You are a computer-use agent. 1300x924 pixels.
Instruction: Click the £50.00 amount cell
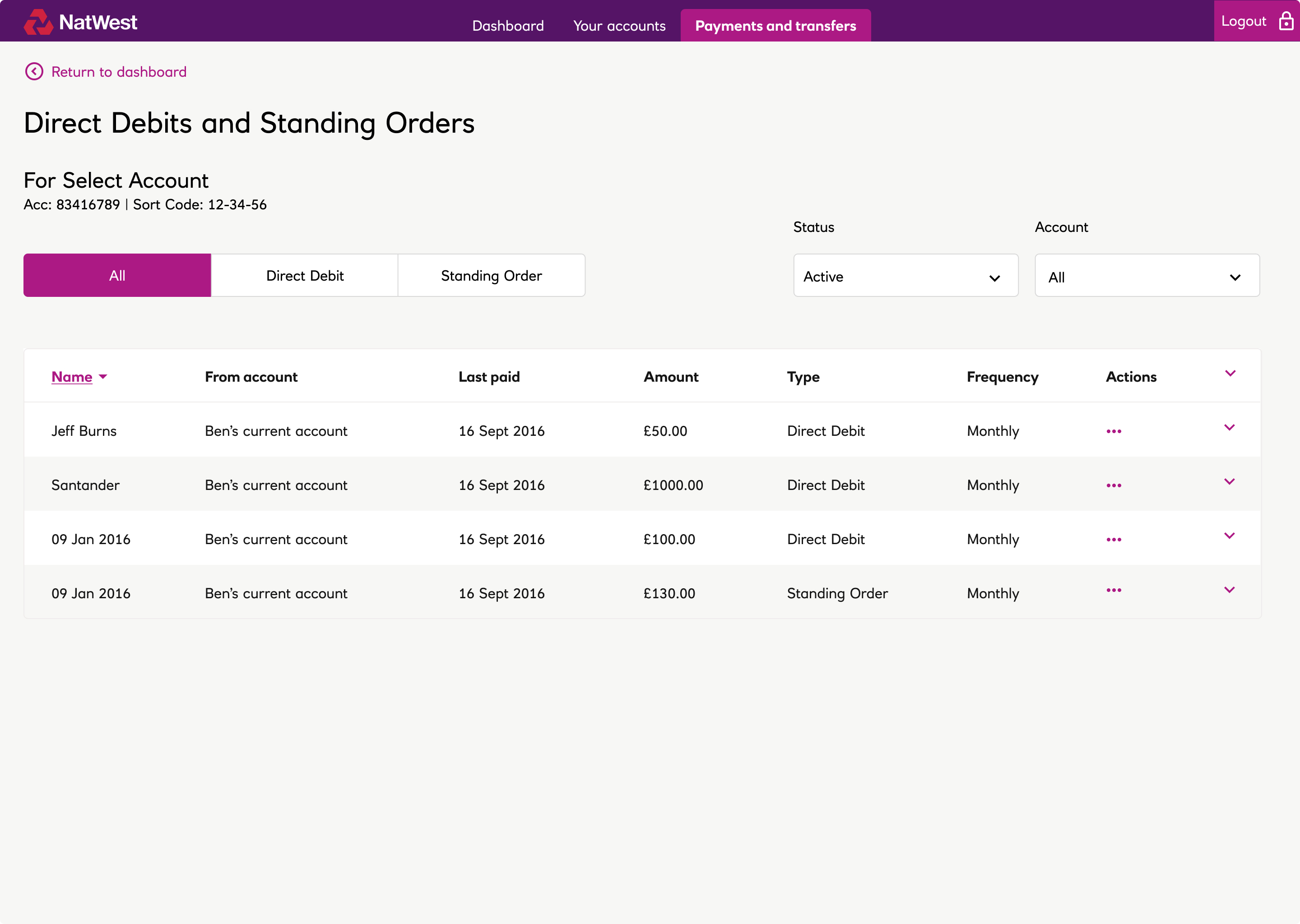click(665, 431)
